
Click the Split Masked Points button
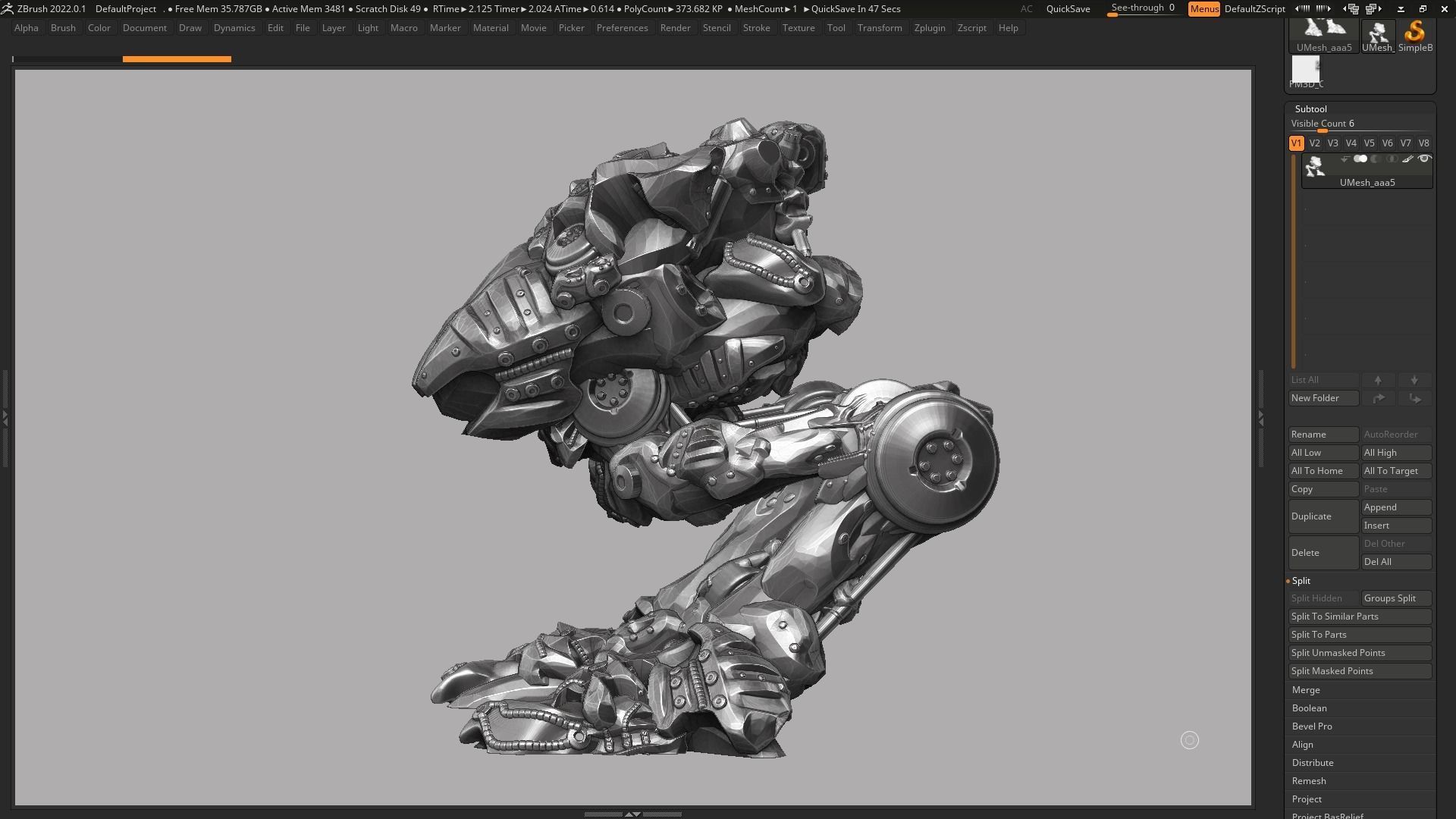[1360, 671]
